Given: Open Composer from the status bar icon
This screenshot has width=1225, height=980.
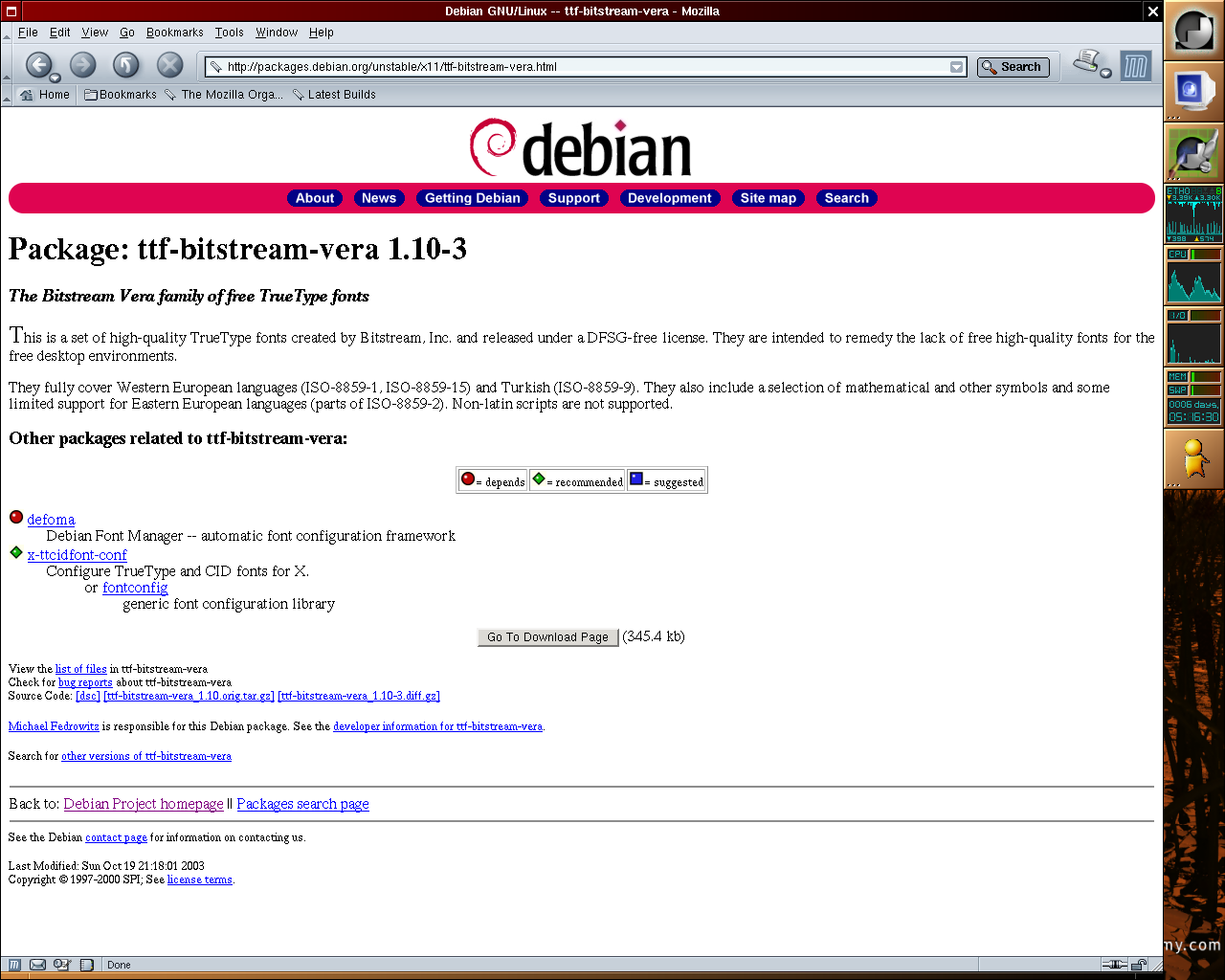Looking at the screenshot, I should tap(62, 965).
